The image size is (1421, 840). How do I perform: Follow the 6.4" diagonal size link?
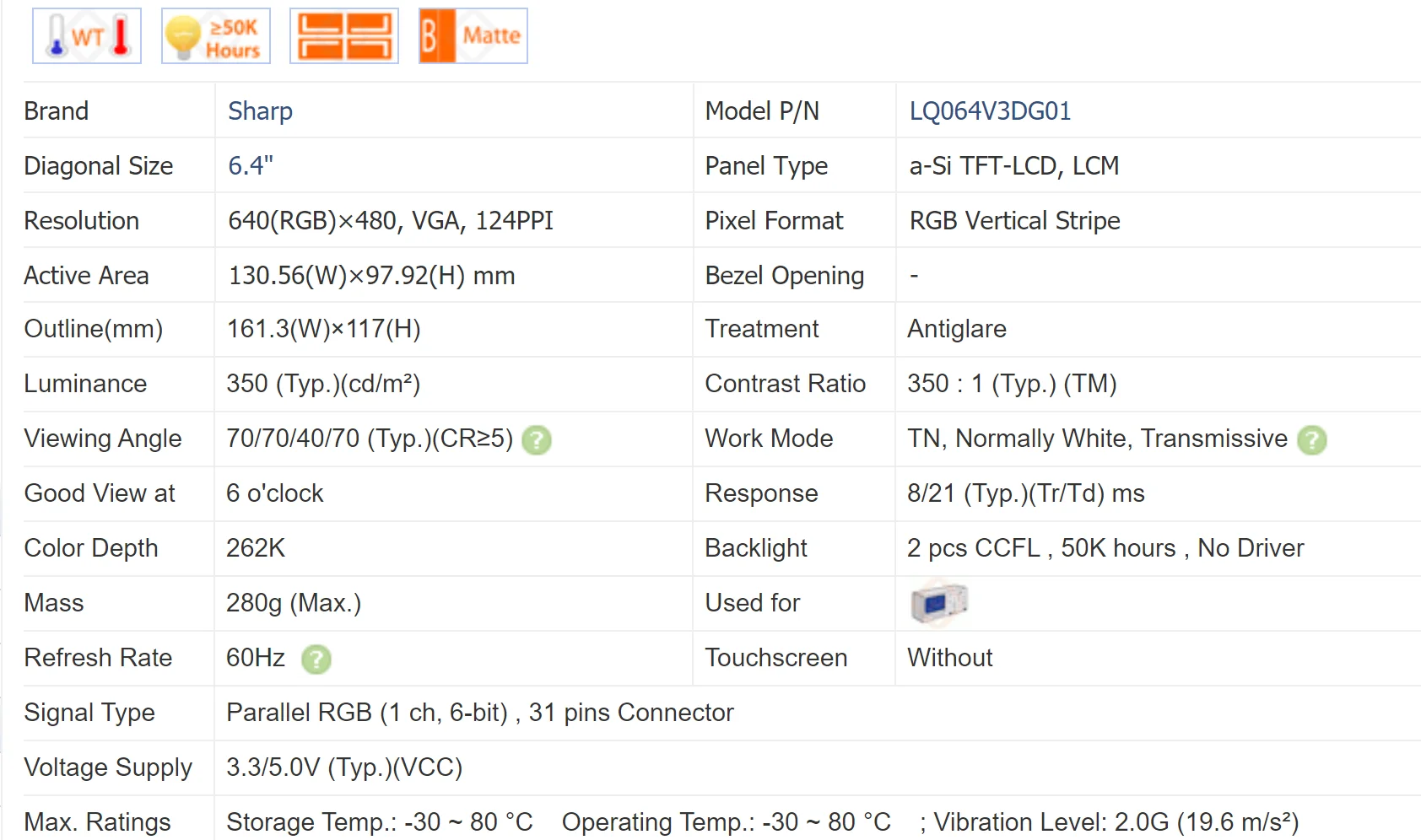pos(251,166)
